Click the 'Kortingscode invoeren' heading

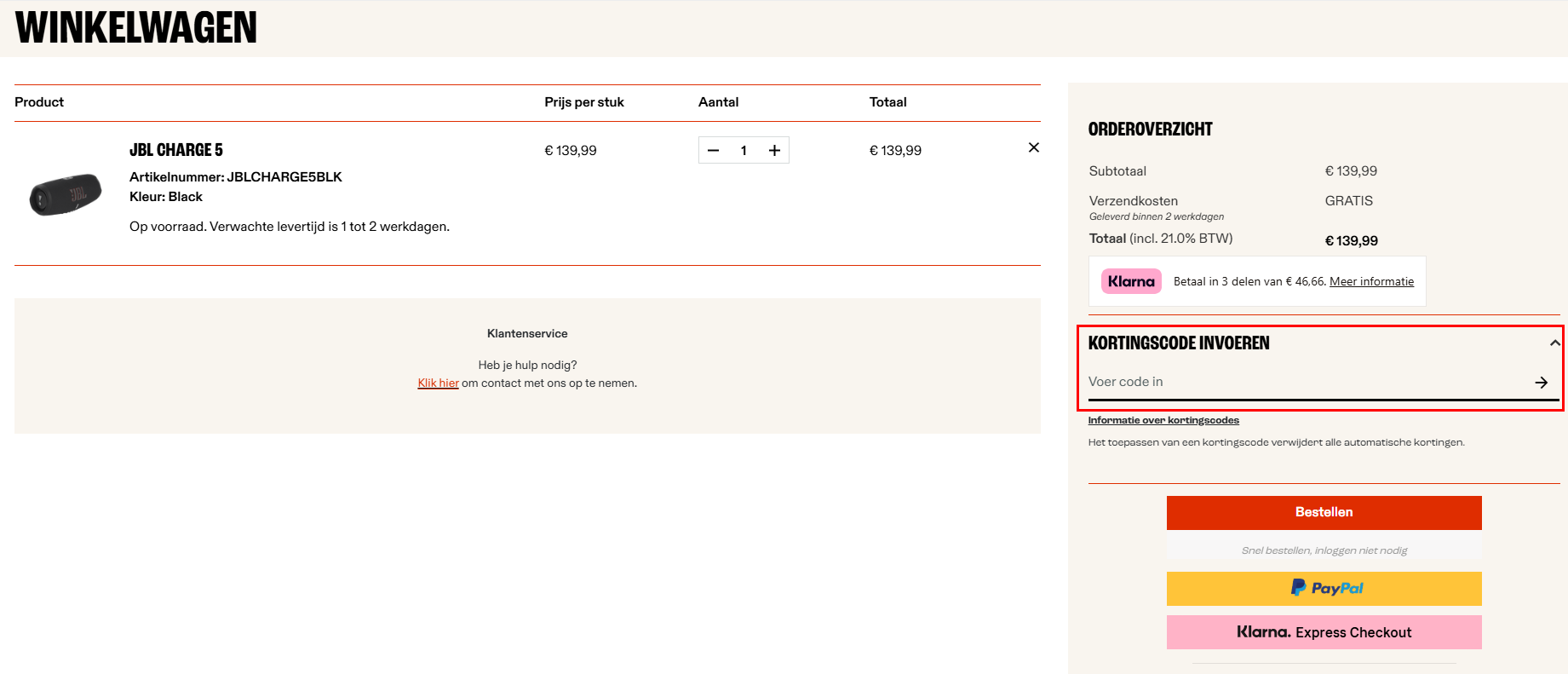click(x=1179, y=343)
